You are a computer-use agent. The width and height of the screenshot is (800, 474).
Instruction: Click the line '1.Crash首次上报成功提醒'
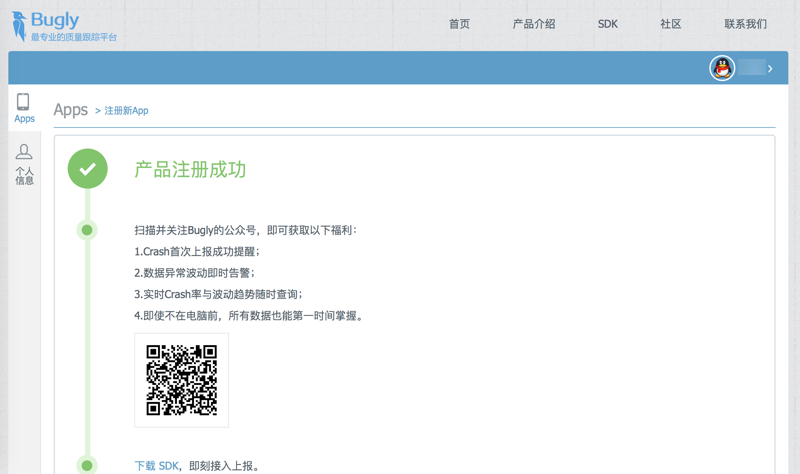(x=197, y=252)
